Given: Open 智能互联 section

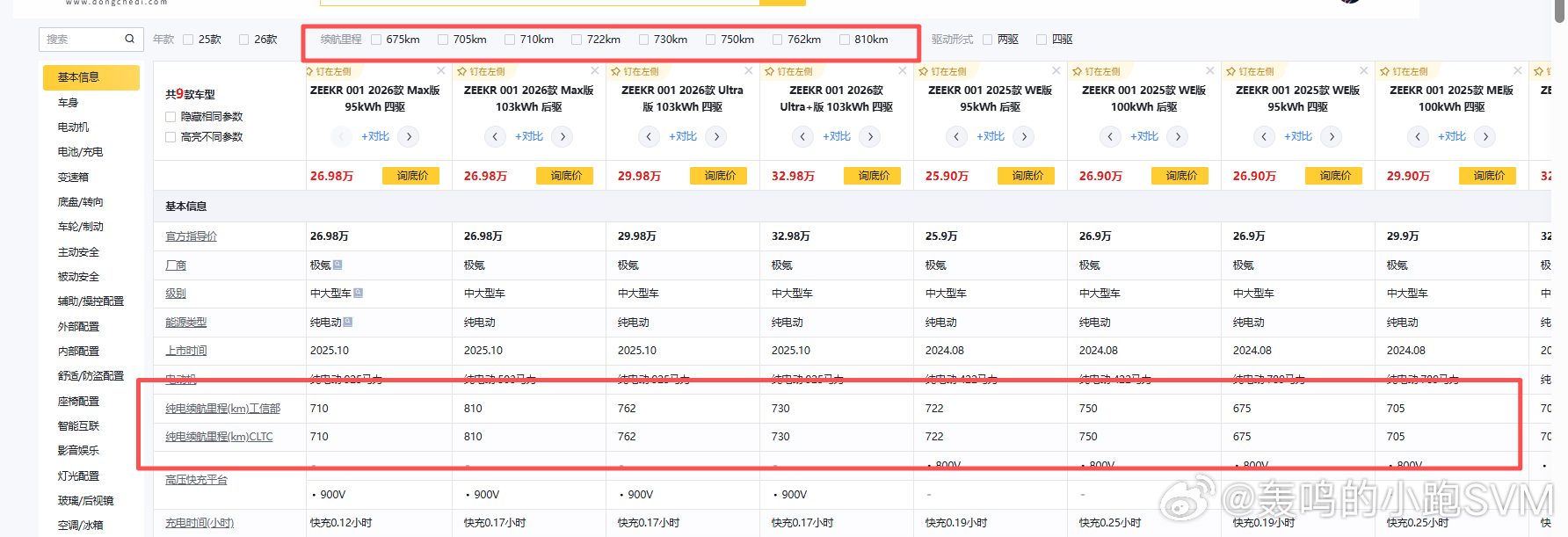Looking at the screenshot, I should pos(79,426).
